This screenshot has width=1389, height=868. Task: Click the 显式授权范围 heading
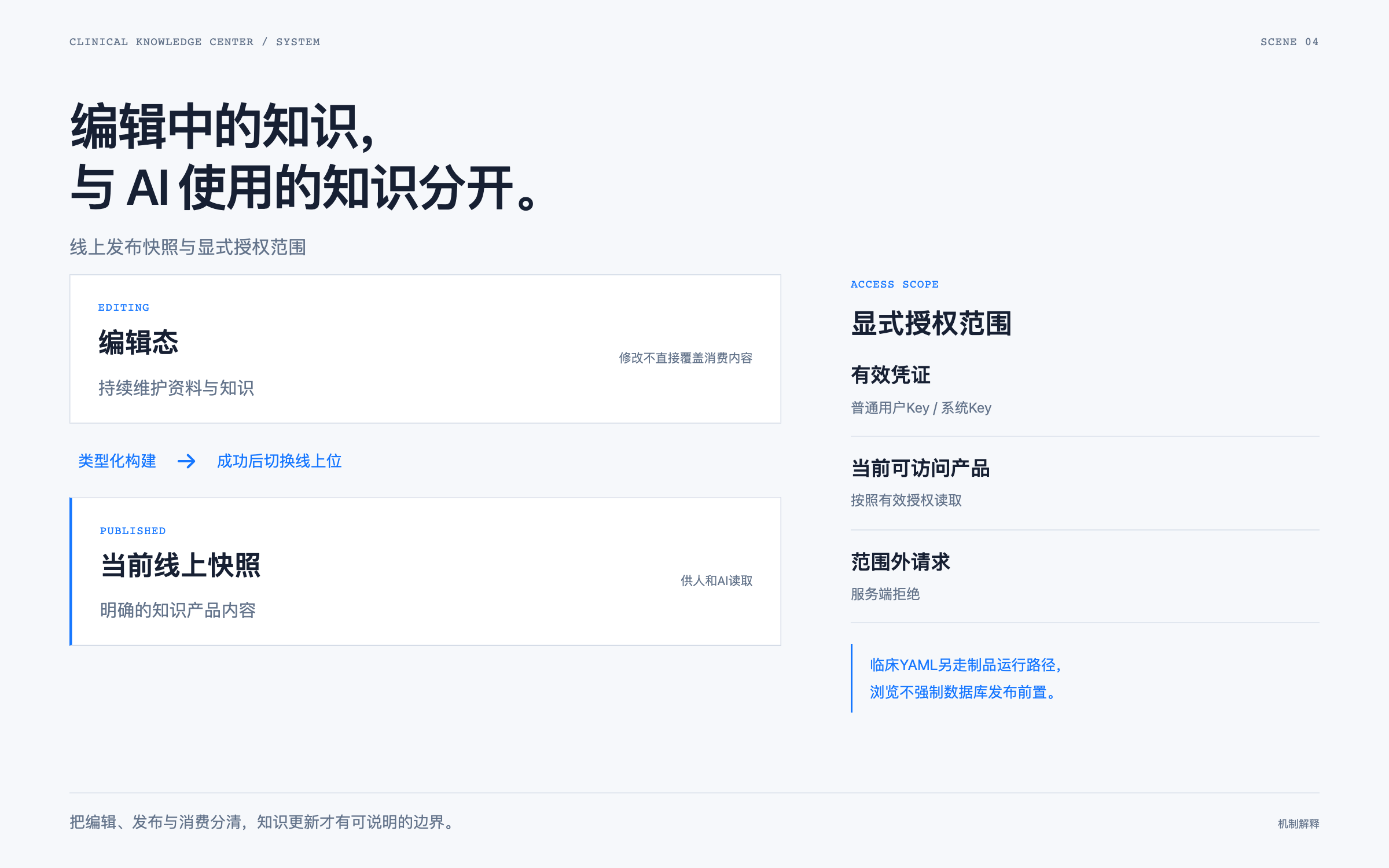point(931,323)
